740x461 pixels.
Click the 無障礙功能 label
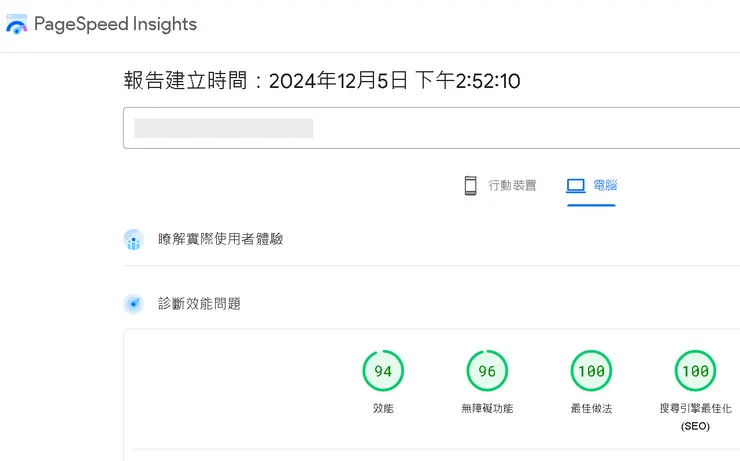click(x=487, y=409)
